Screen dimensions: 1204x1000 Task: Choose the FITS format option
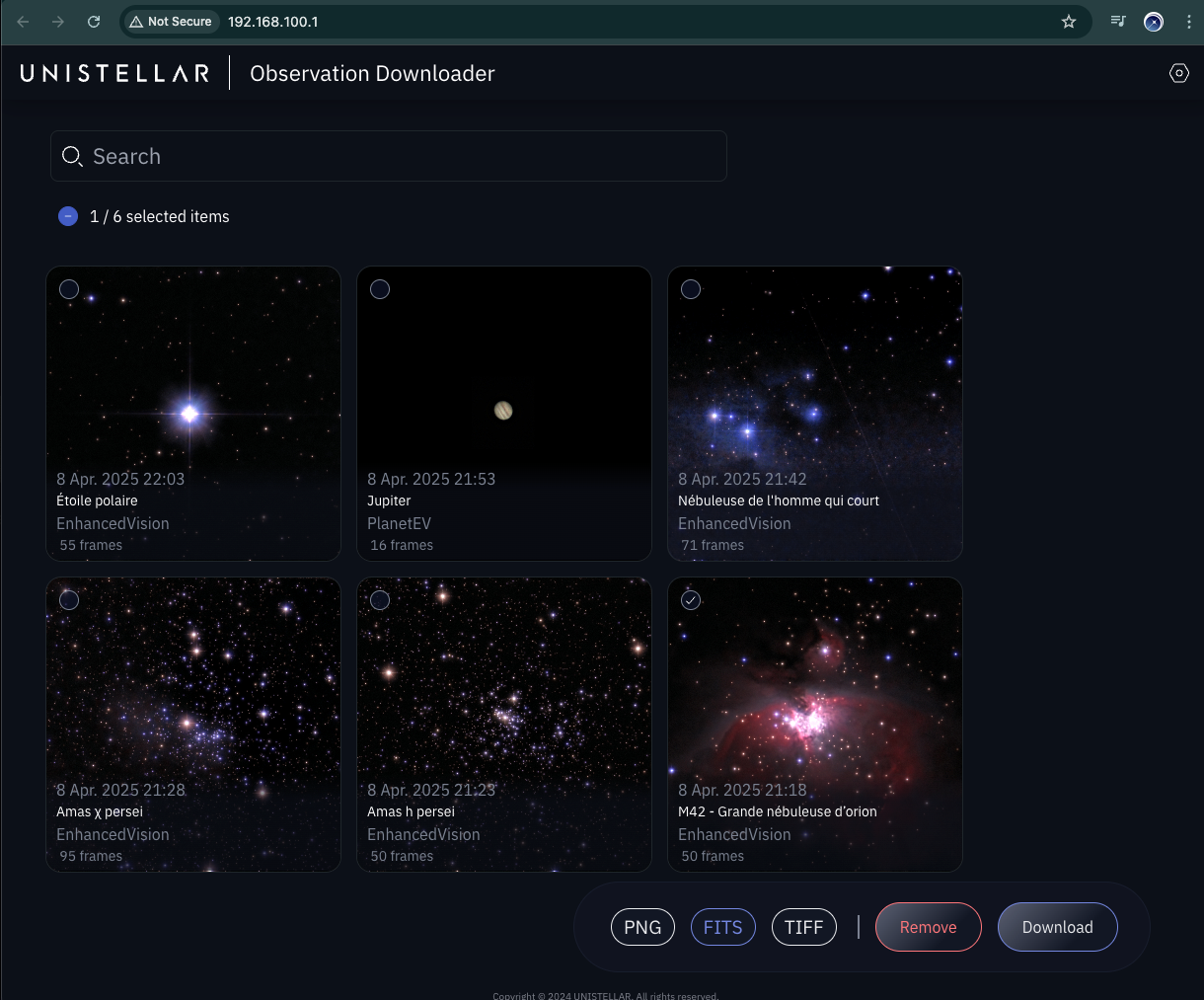[x=722, y=927]
